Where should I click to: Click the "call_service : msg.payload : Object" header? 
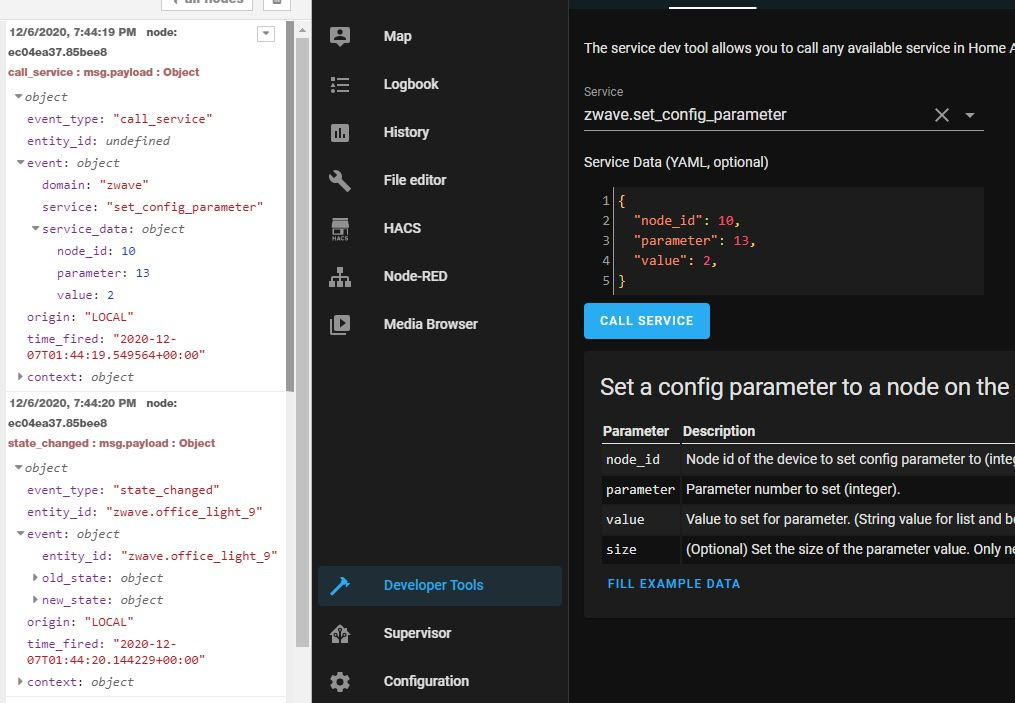click(x=104, y=73)
